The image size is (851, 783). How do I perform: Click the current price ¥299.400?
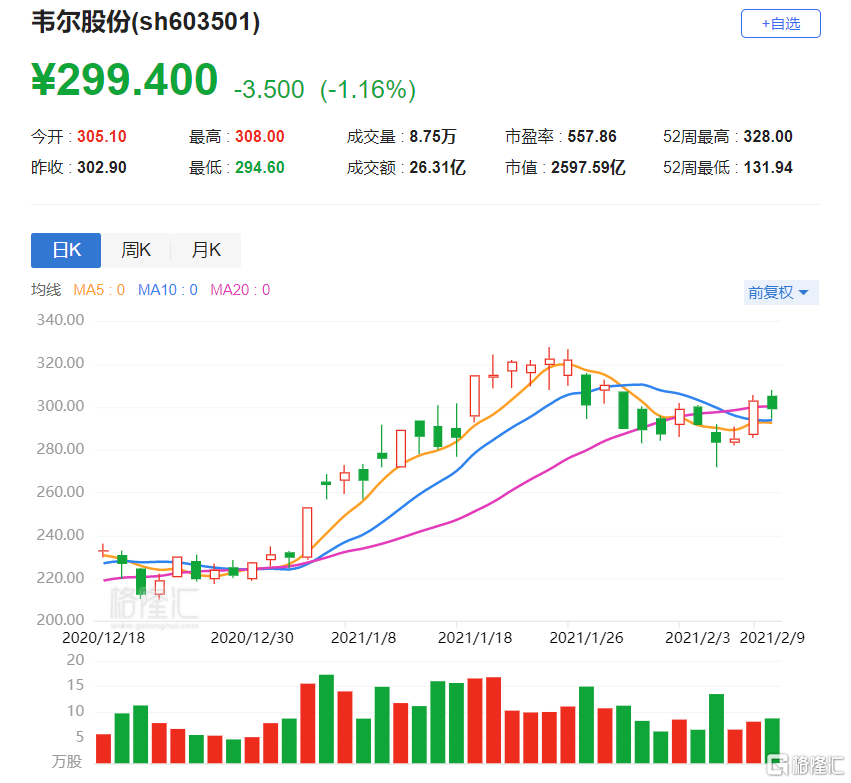click(124, 80)
